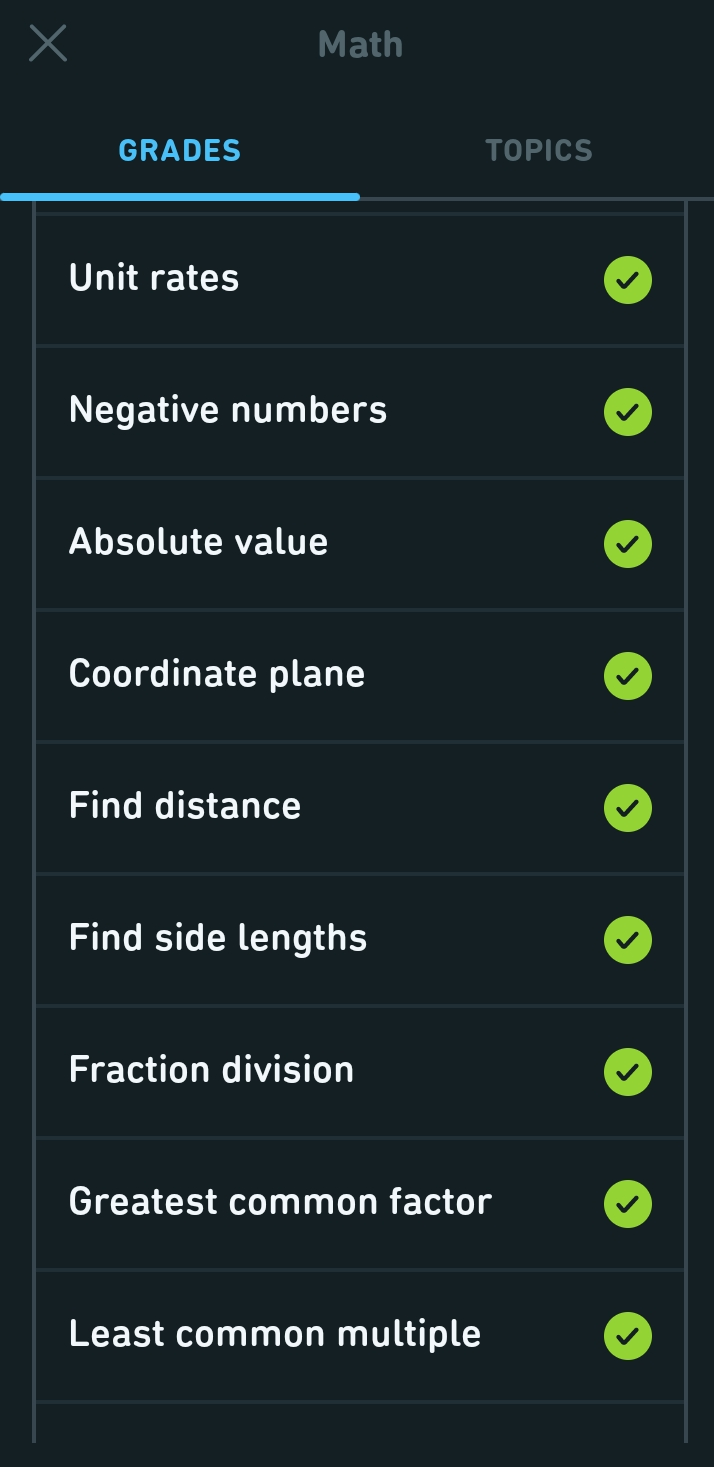This screenshot has height=1467, width=714.
Task: Click the Least common multiple check icon
Action: (627, 1335)
